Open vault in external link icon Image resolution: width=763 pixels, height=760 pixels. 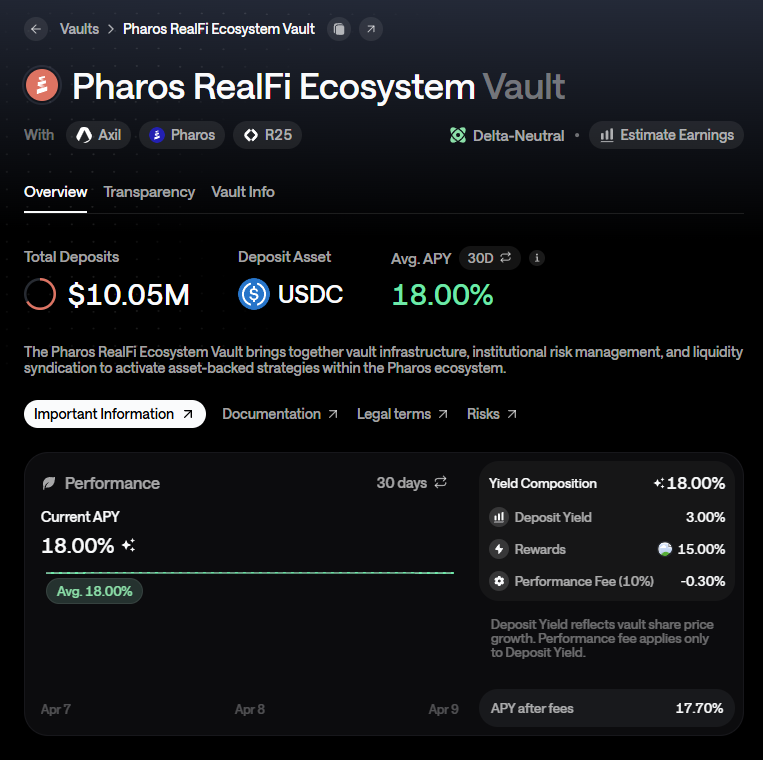click(x=371, y=29)
